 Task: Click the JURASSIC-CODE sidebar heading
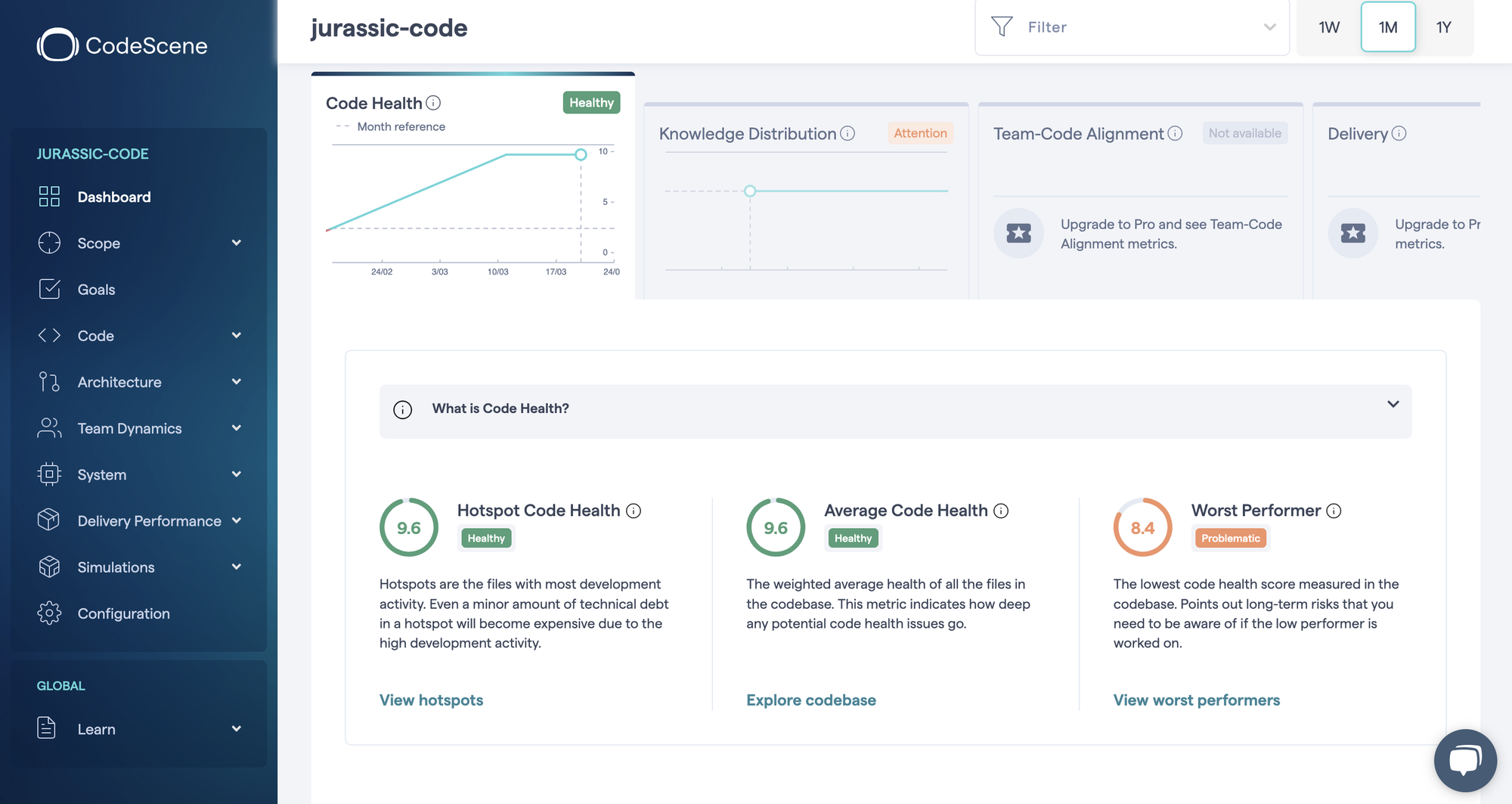(x=92, y=154)
